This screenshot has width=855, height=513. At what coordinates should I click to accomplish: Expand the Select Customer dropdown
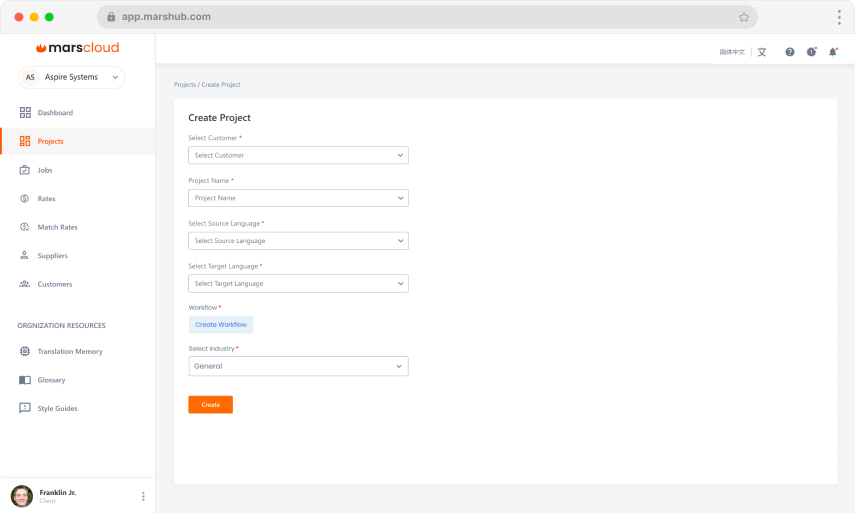(298, 155)
